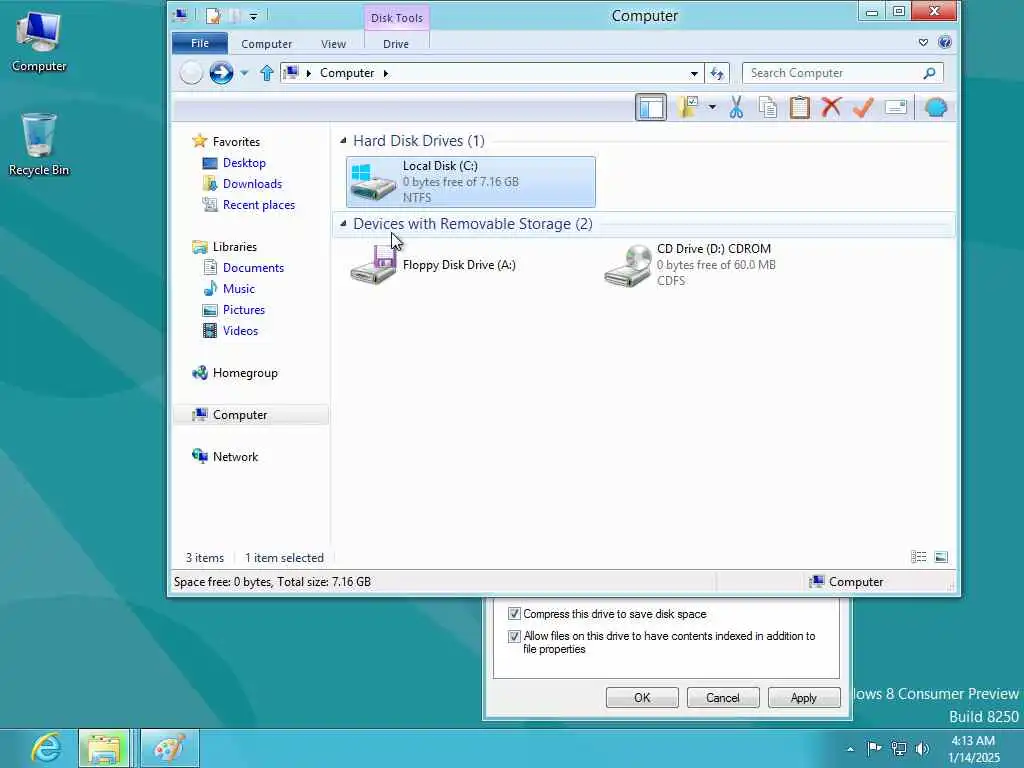Click the scissors Cut icon
This screenshot has height=768, width=1024.
pos(736,107)
